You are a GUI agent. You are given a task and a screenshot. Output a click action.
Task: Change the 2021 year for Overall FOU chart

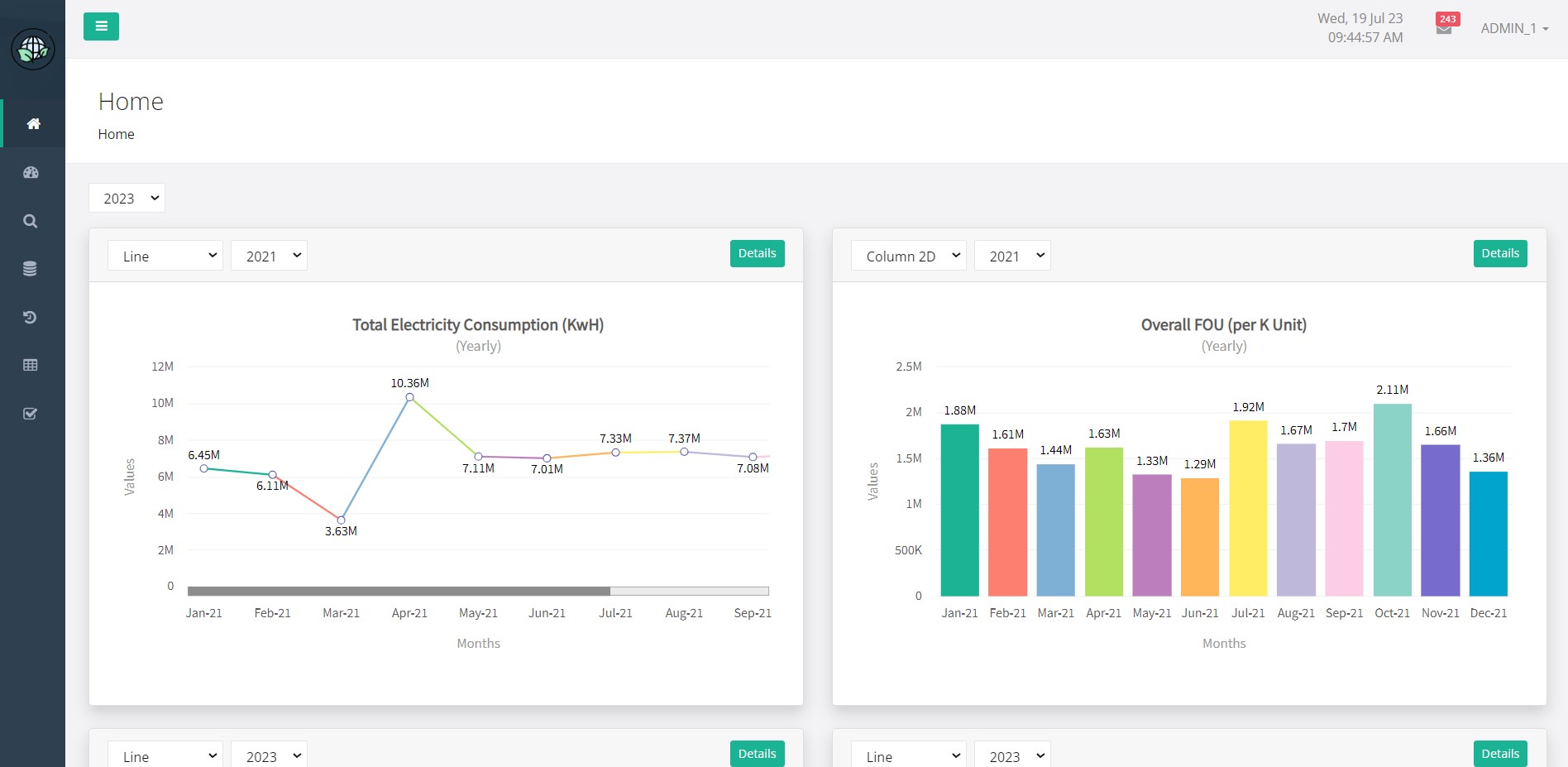coord(1012,256)
